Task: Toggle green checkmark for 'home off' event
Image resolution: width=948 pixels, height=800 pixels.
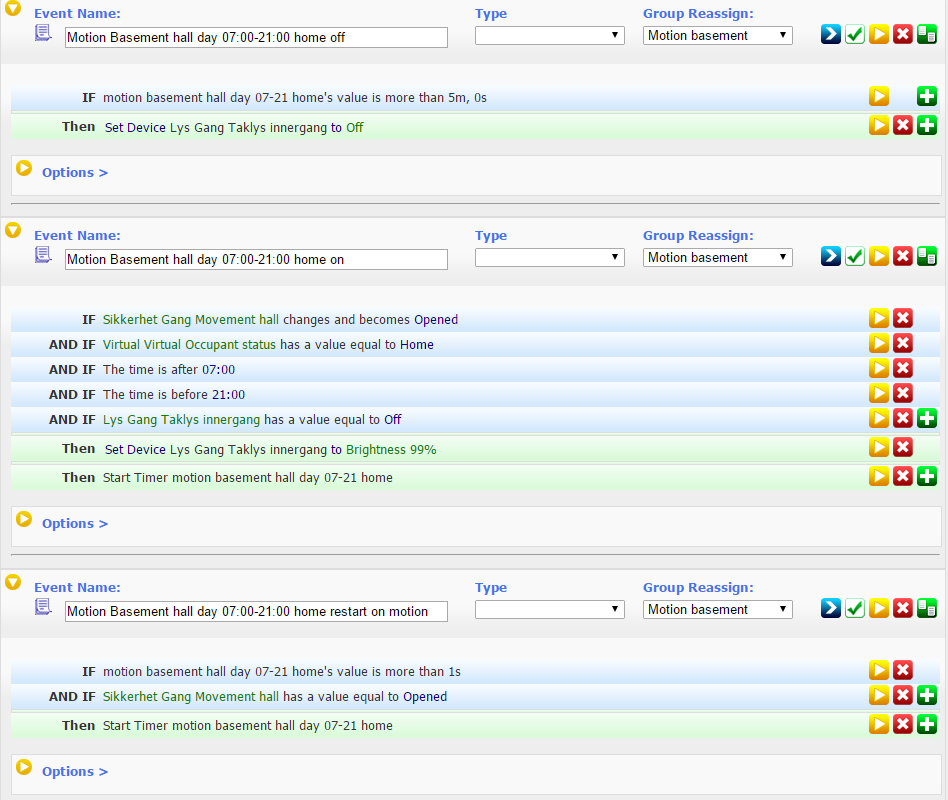Action: tap(855, 34)
